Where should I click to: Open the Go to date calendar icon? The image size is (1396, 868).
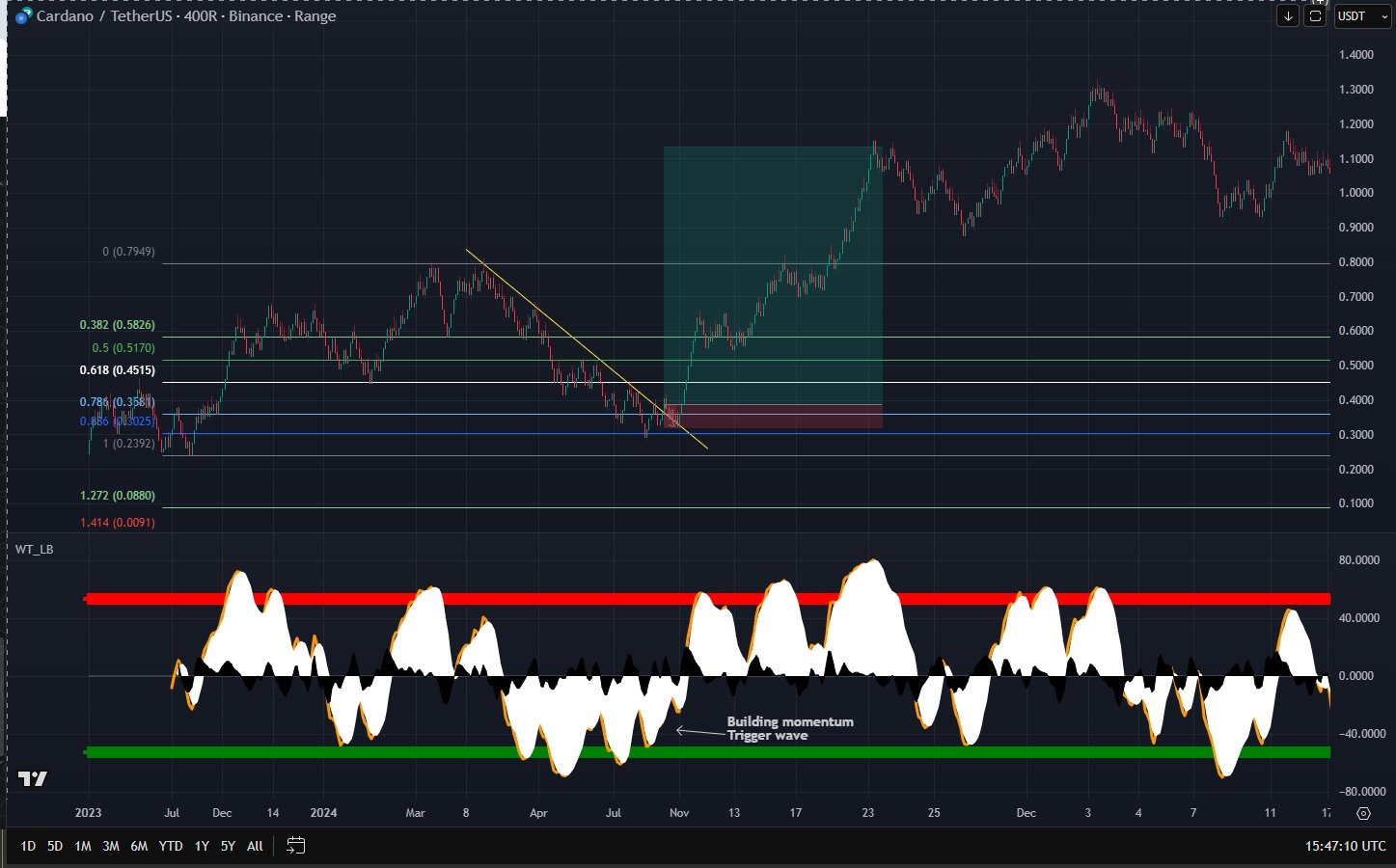[x=296, y=846]
